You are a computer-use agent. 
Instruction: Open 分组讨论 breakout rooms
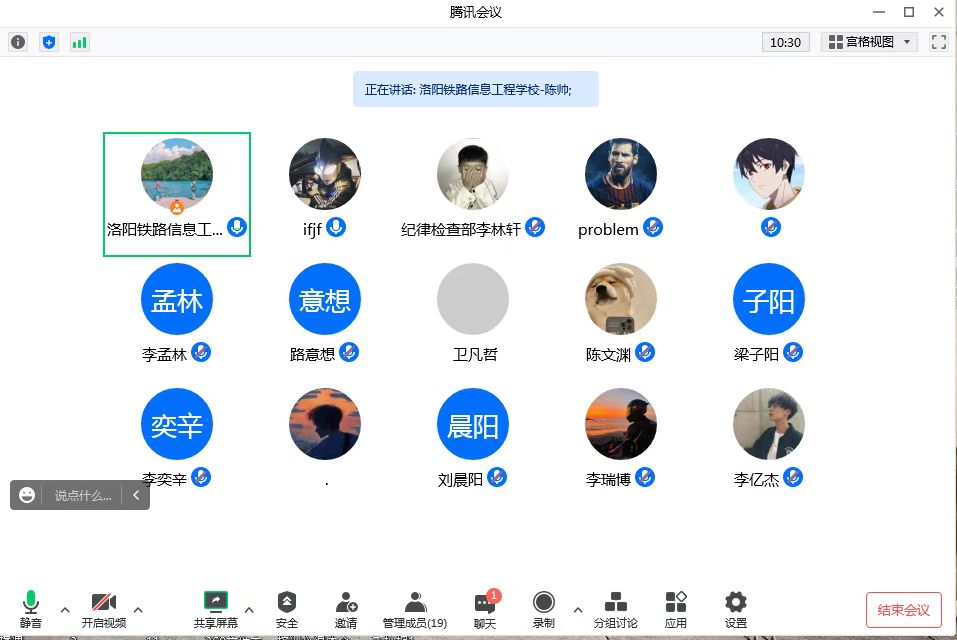pyautogui.click(x=615, y=609)
